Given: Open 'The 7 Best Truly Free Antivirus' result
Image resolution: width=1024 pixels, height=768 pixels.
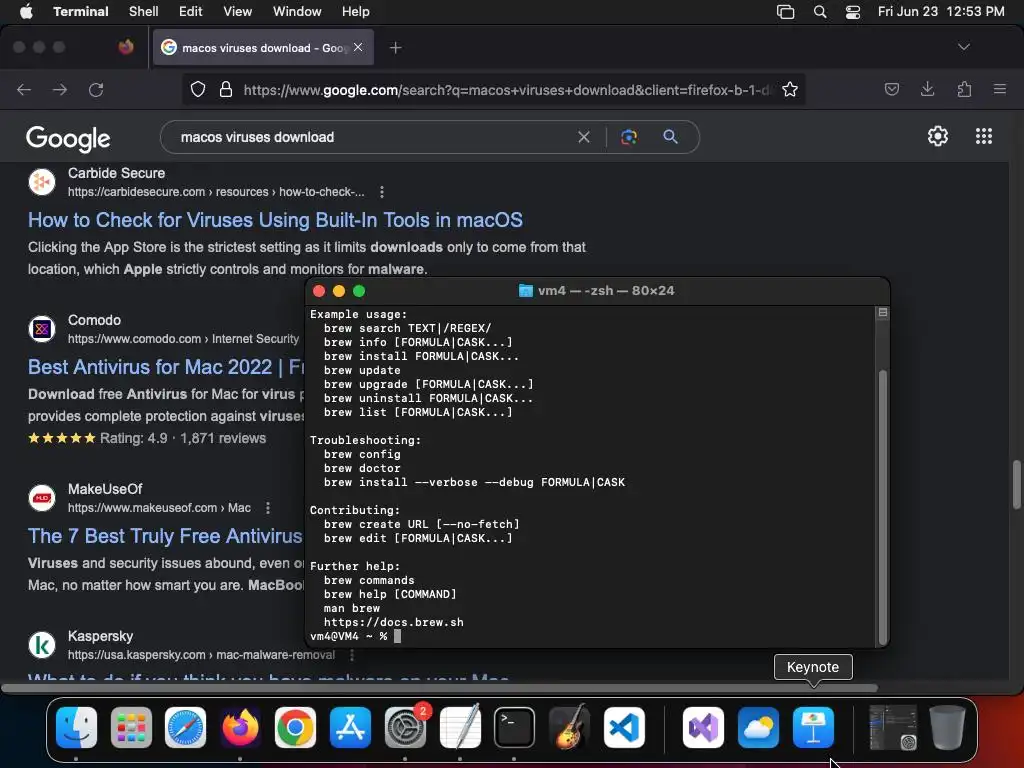Looking at the screenshot, I should coord(165,536).
